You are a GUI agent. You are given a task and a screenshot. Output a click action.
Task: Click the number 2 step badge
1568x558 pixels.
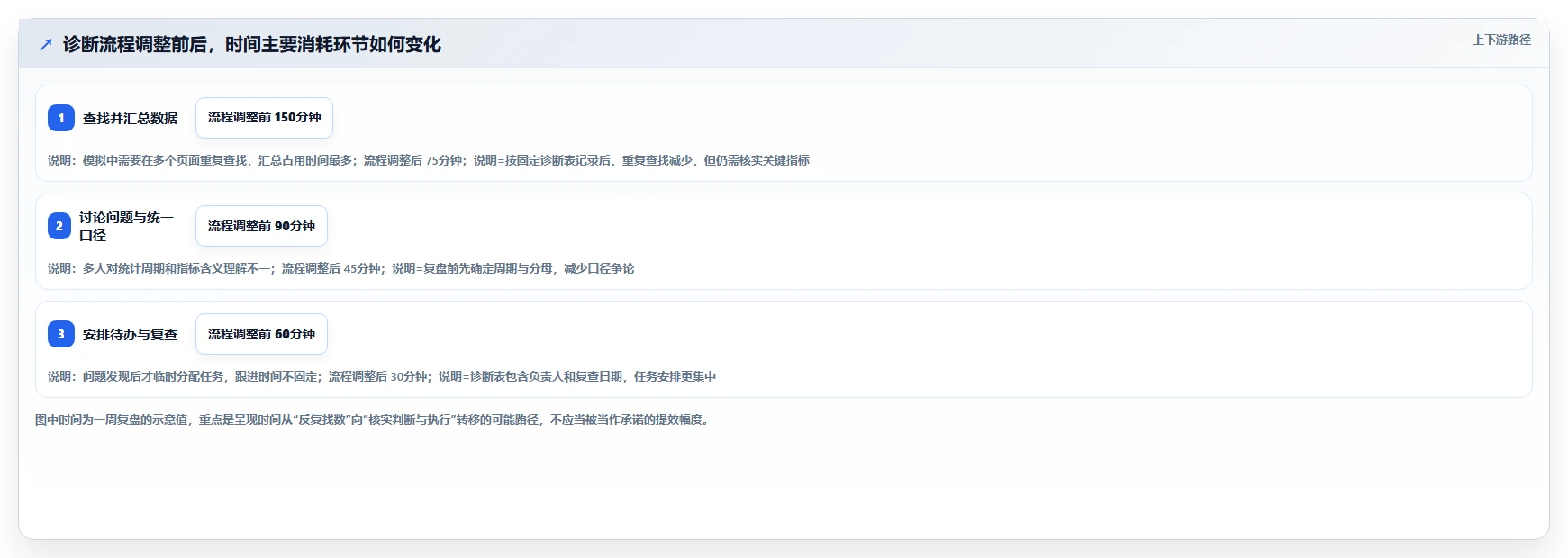click(x=59, y=226)
